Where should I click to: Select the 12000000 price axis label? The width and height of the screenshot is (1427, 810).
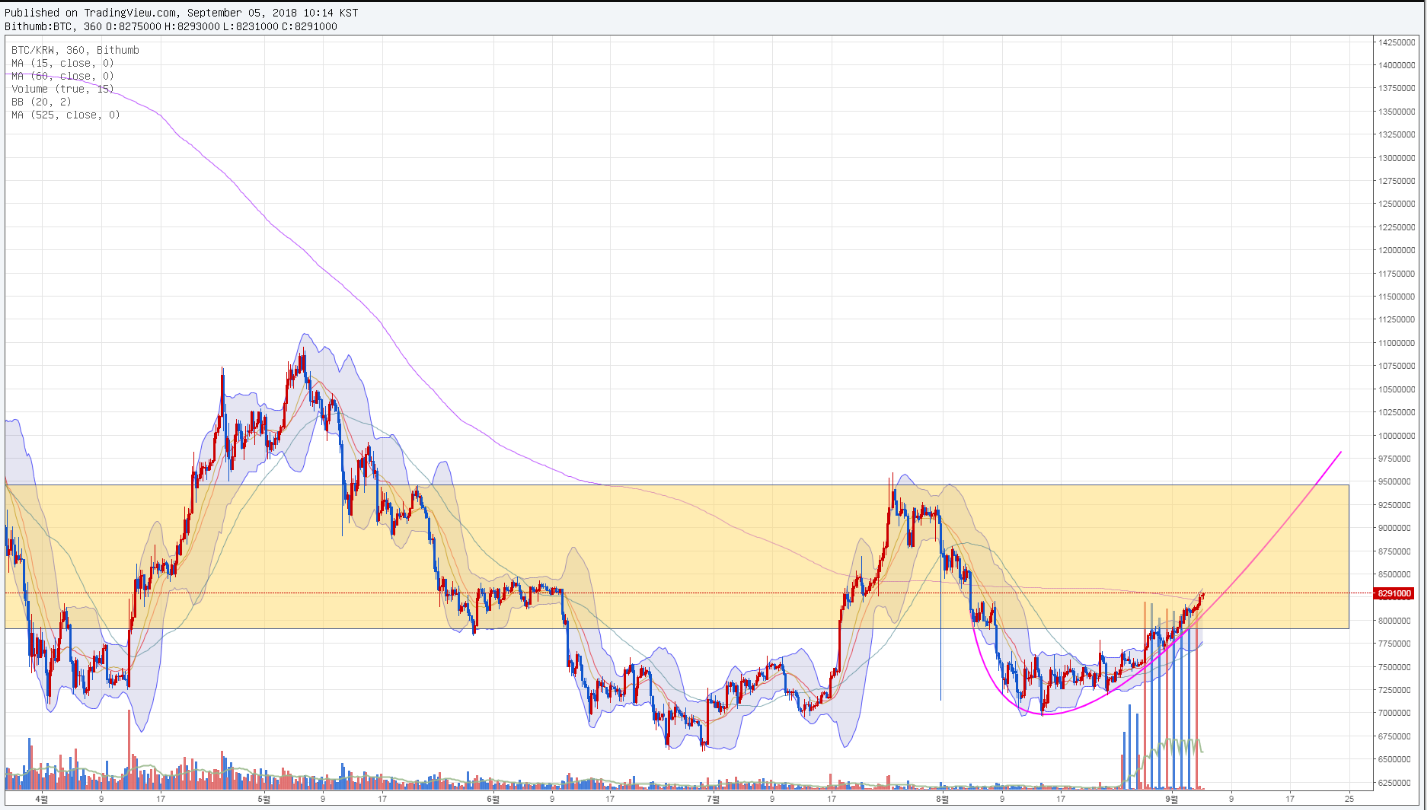pyautogui.click(x=1397, y=250)
